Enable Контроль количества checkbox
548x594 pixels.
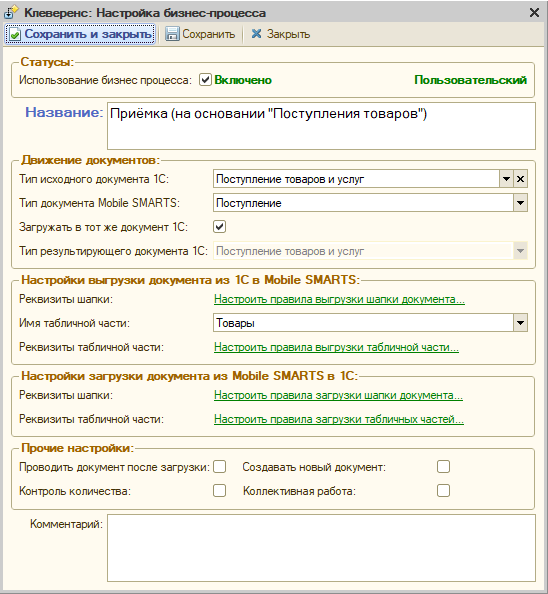pos(220,491)
